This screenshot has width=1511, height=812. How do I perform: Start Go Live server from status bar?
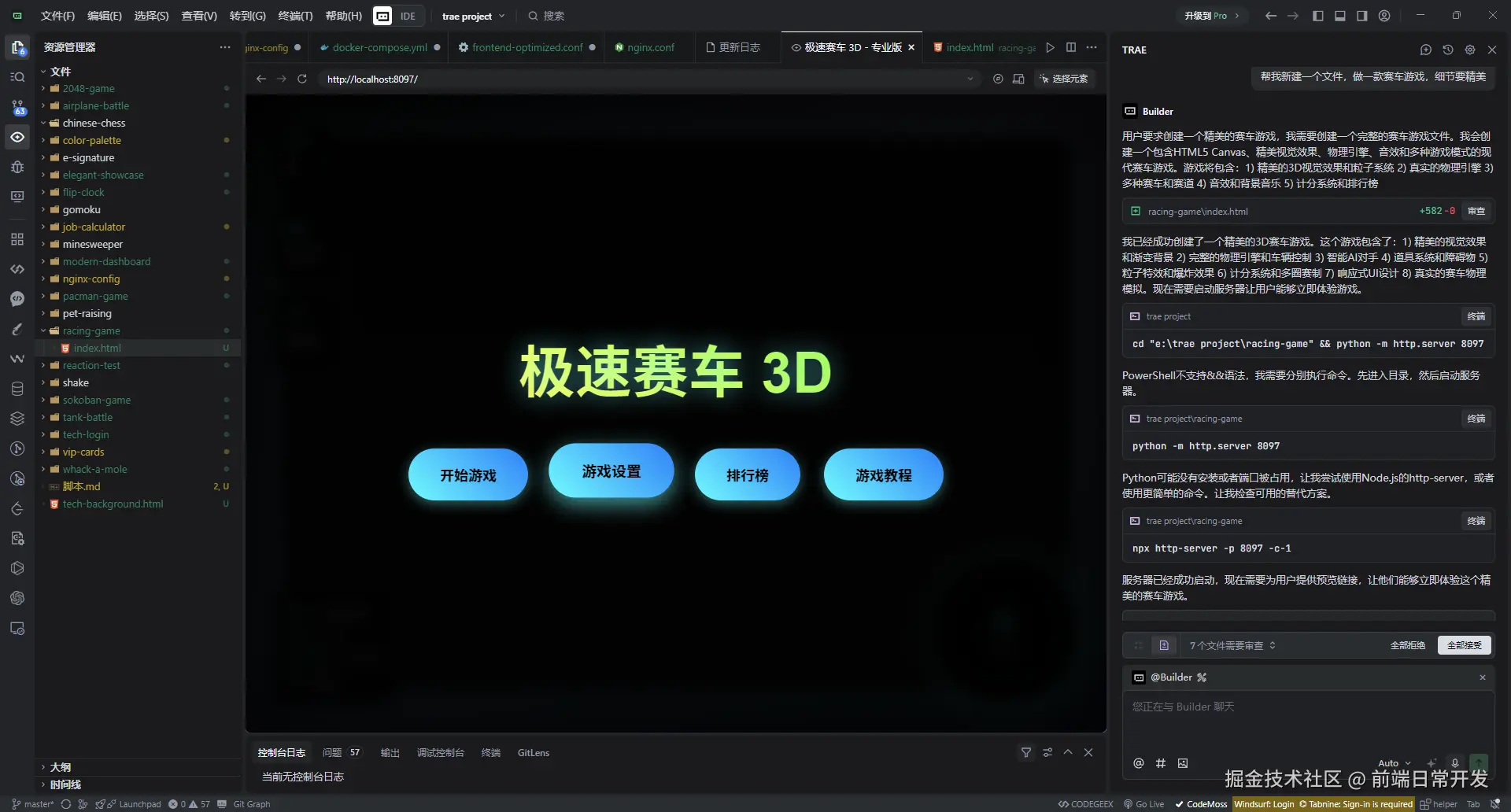coord(1144,804)
